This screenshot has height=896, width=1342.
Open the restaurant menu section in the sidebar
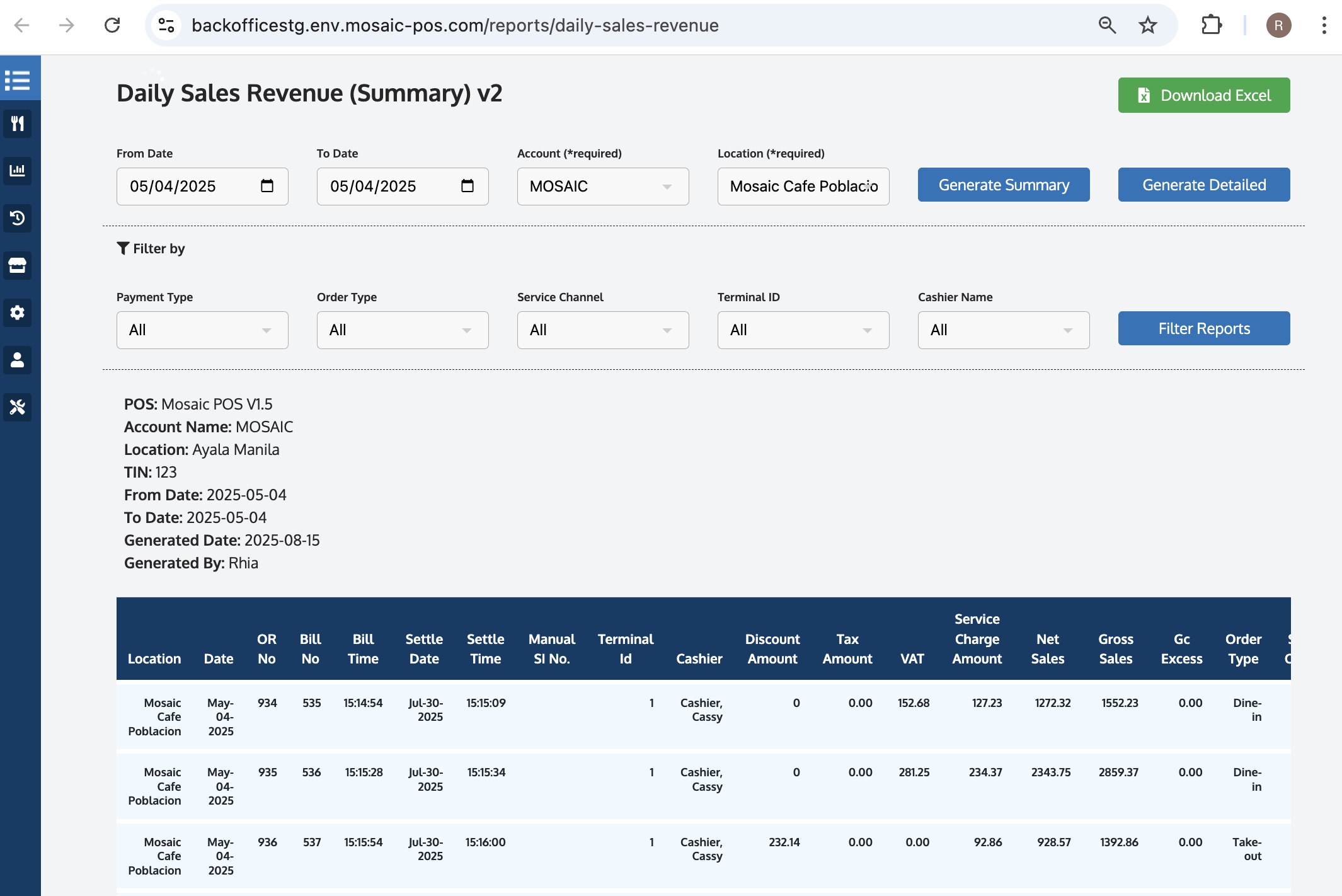pyautogui.click(x=17, y=123)
